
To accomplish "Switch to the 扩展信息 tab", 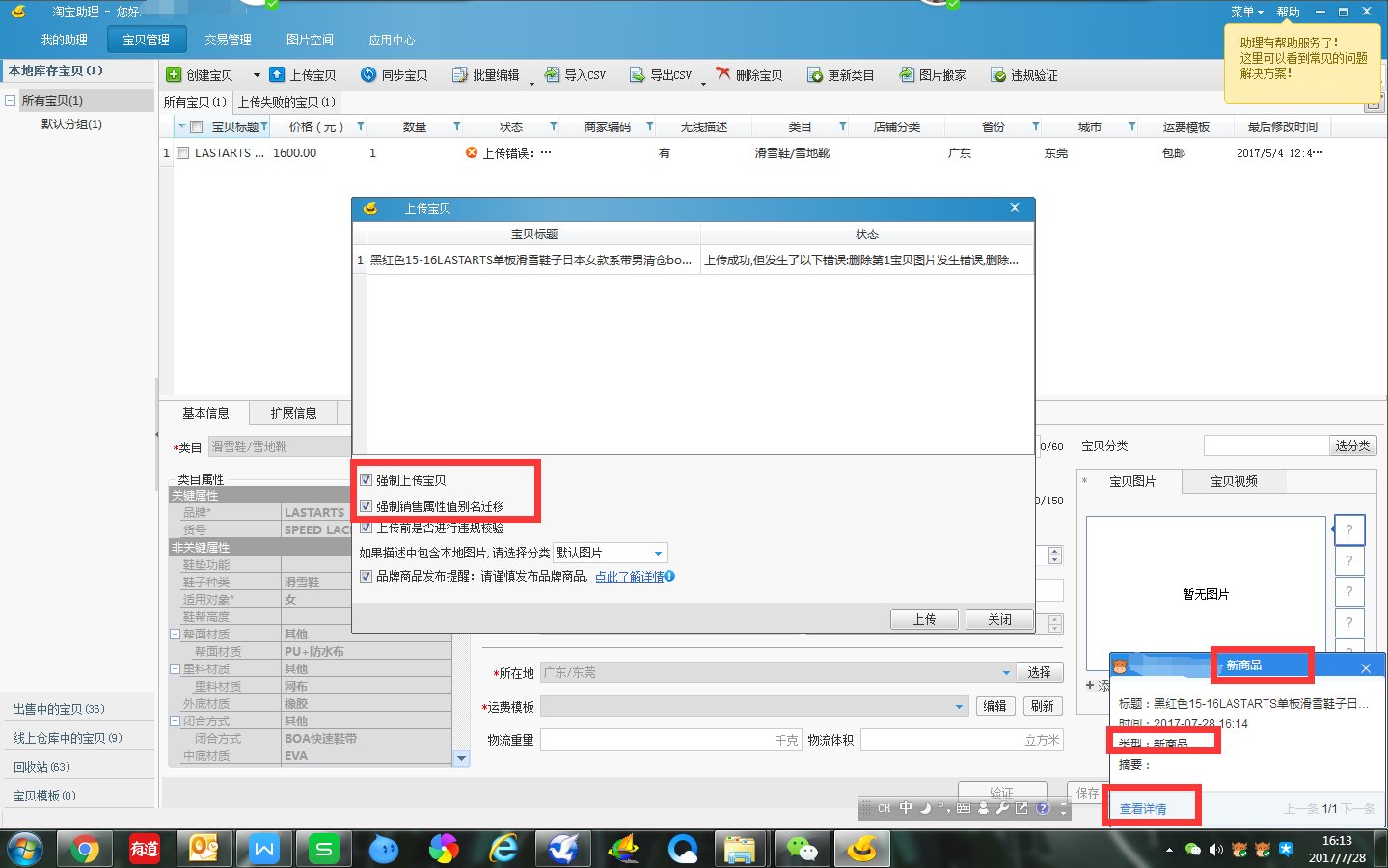I will click(x=294, y=413).
